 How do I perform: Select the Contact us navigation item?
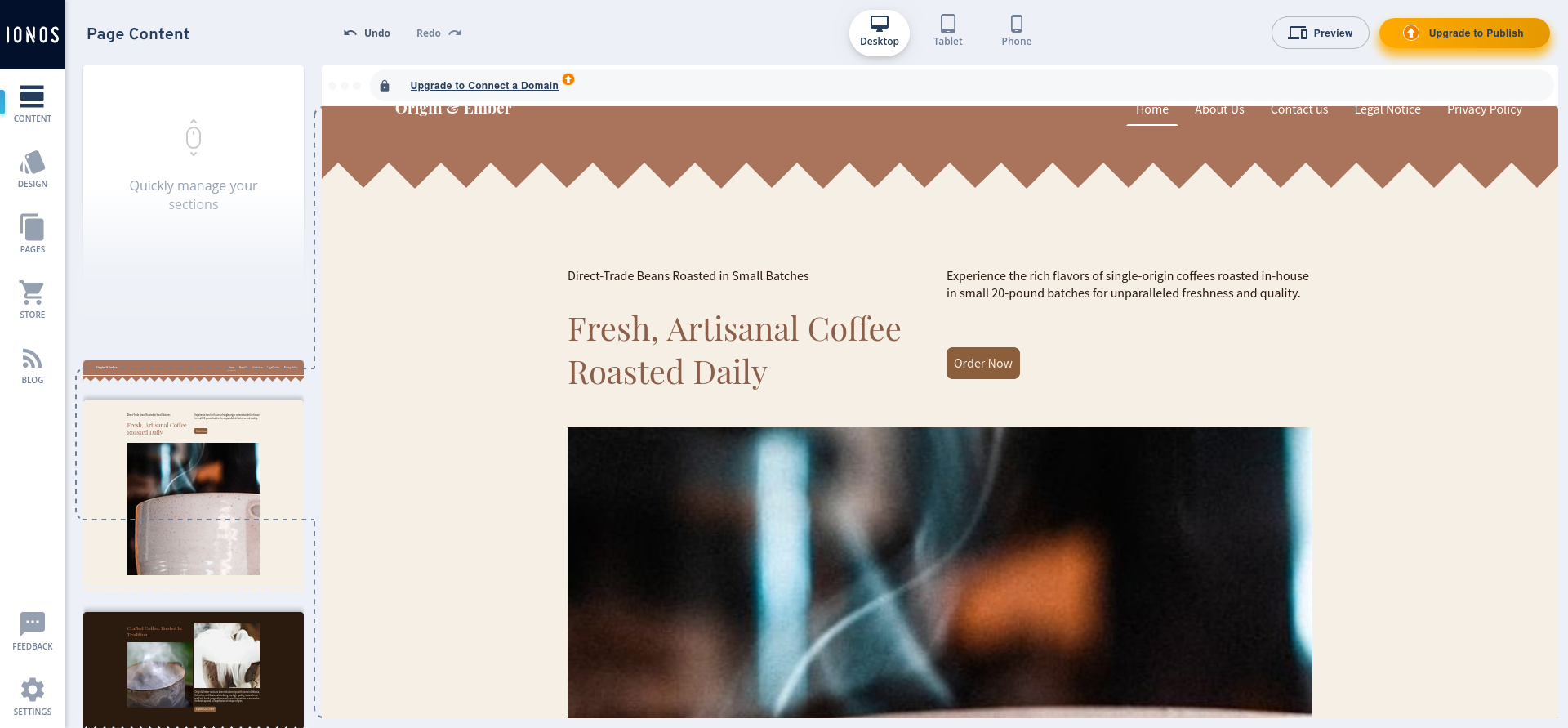[x=1299, y=110]
